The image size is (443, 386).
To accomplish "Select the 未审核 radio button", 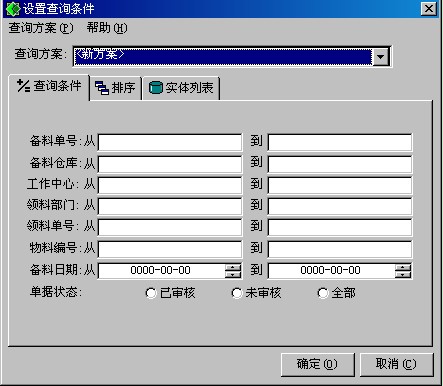I will pyautogui.click(x=237, y=293).
